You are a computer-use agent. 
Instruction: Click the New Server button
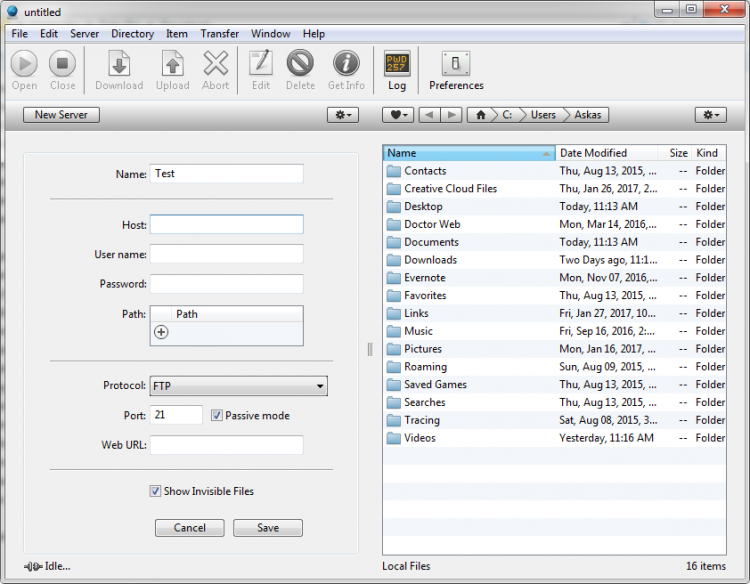61,115
